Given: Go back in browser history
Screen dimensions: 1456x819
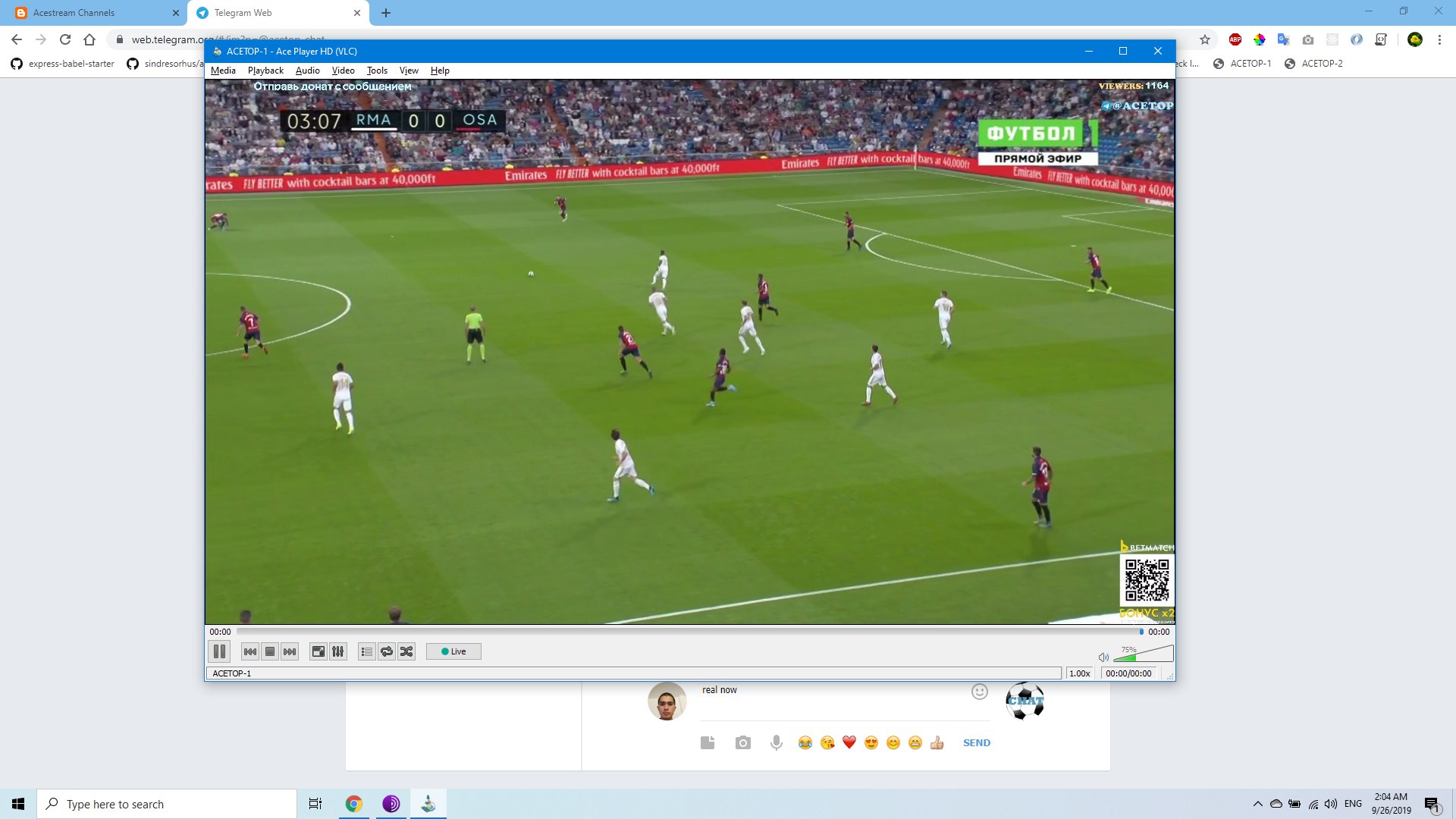Looking at the screenshot, I should pyautogui.click(x=17, y=39).
